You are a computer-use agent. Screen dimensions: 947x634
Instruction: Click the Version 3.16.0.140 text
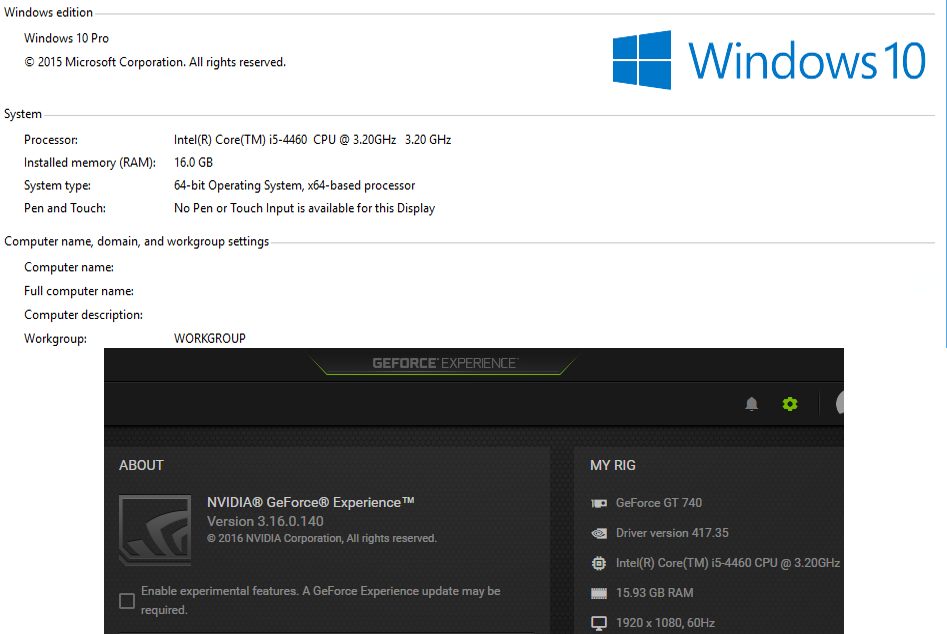(x=265, y=521)
